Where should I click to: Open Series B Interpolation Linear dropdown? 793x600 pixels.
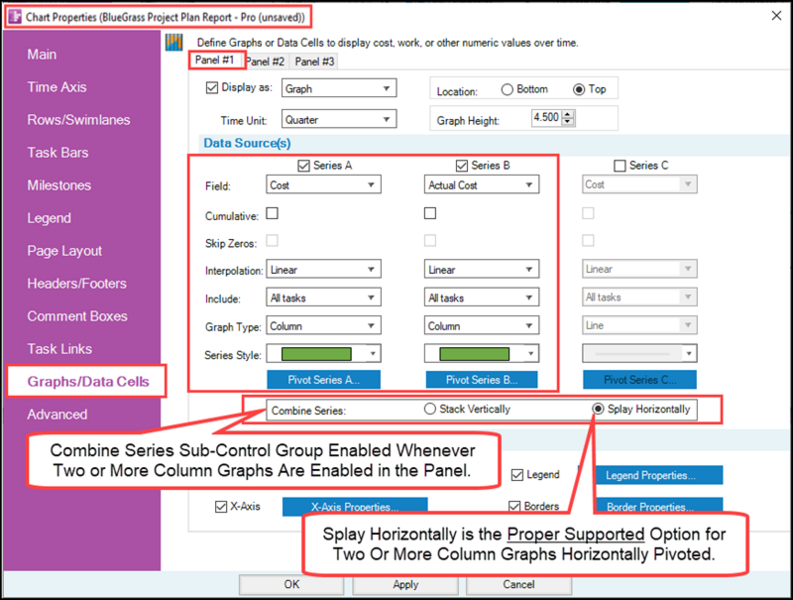(481, 269)
